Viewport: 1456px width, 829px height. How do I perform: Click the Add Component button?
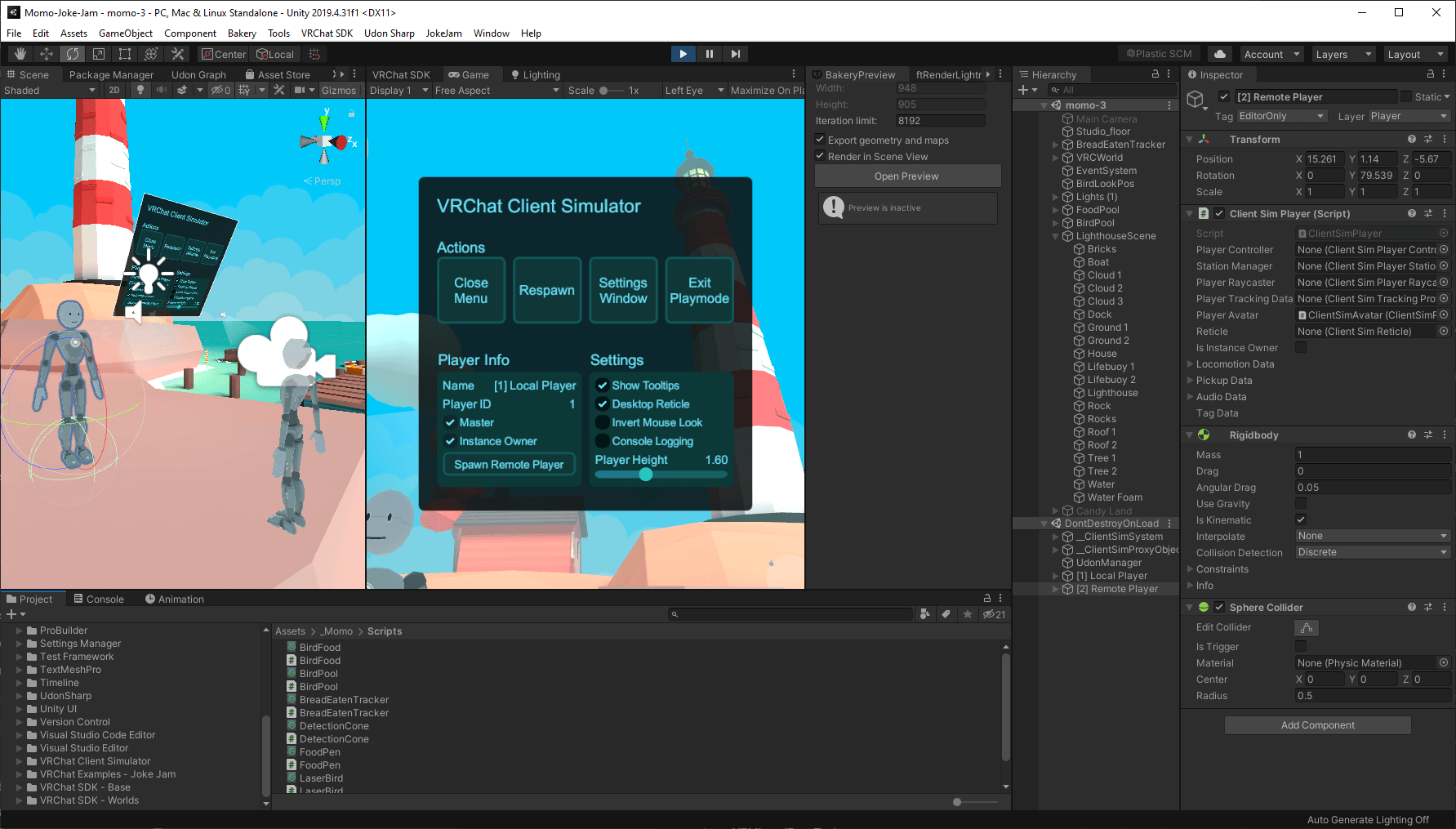[1317, 724]
